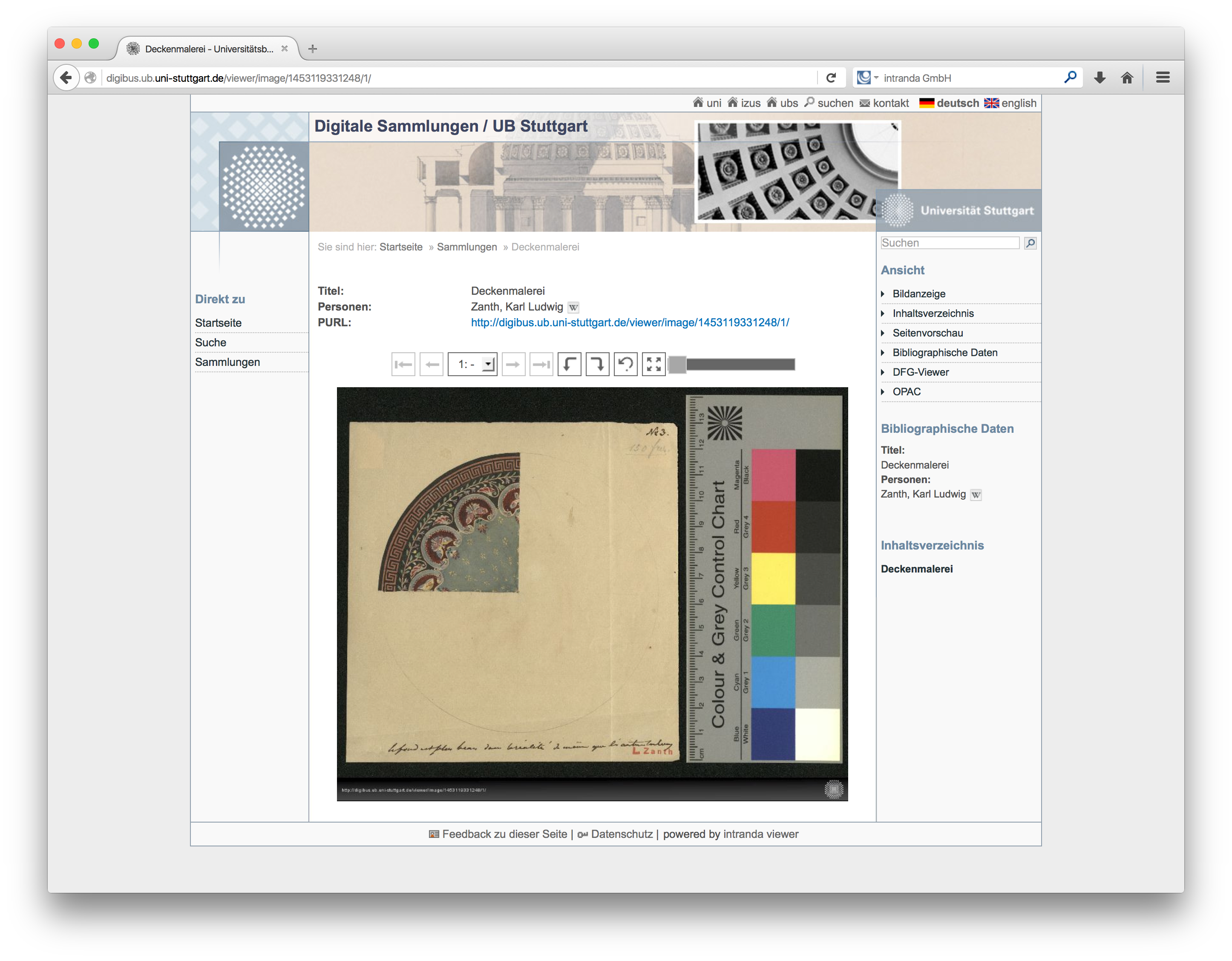
Task: Open the browser downloads arrow icon
Action: [1100, 78]
